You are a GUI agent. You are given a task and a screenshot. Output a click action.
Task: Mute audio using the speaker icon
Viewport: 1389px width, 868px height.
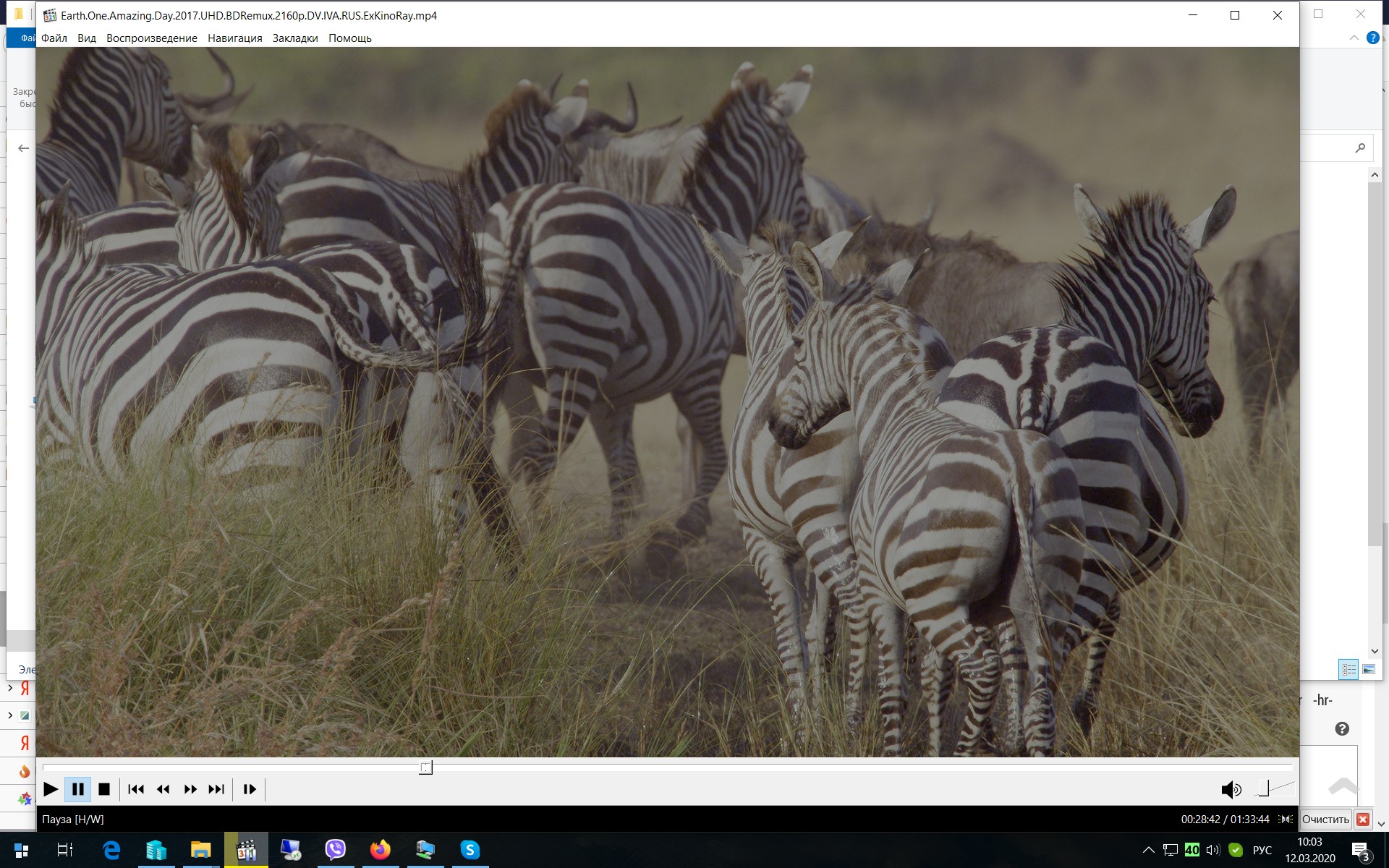1231,790
